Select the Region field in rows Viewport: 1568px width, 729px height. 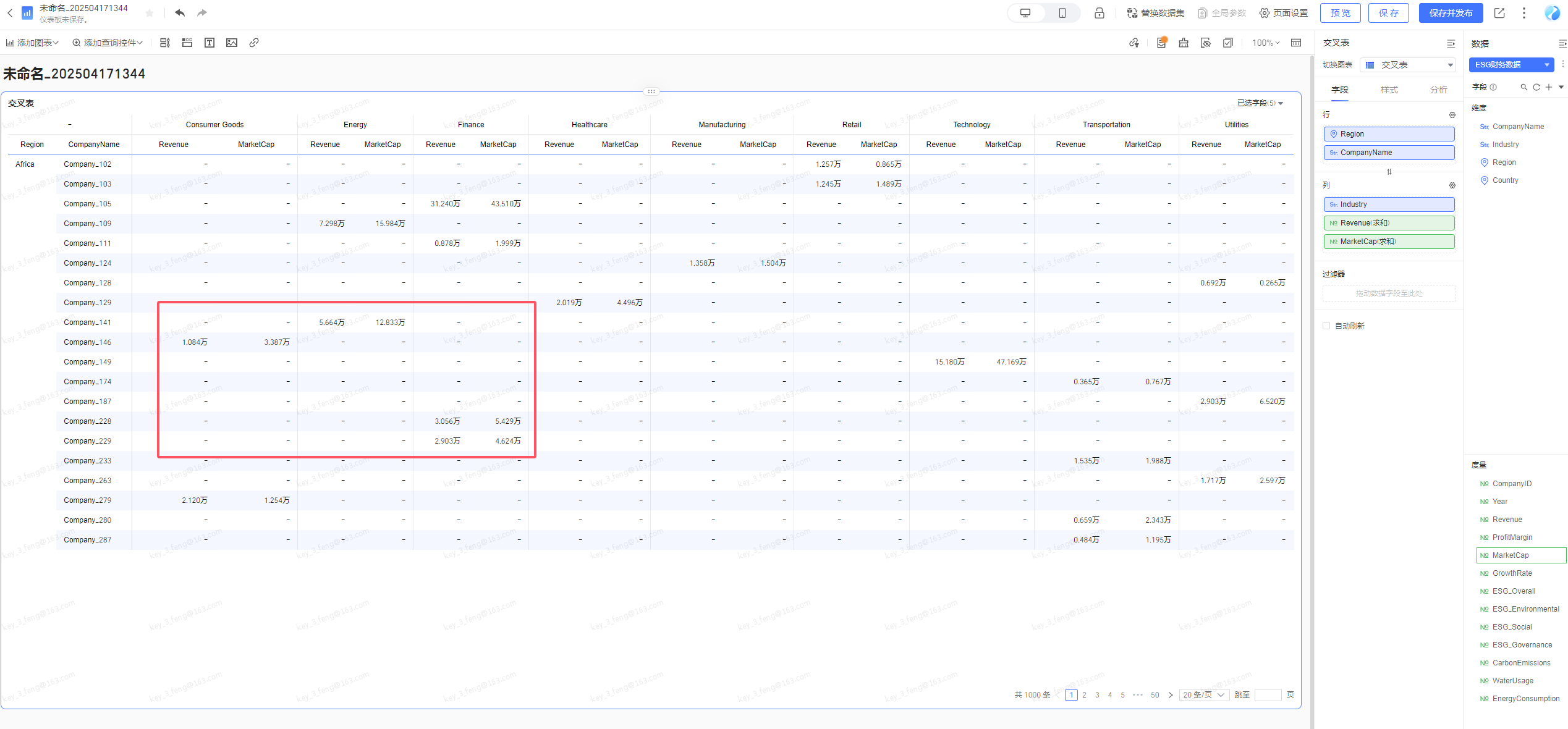tap(1389, 134)
